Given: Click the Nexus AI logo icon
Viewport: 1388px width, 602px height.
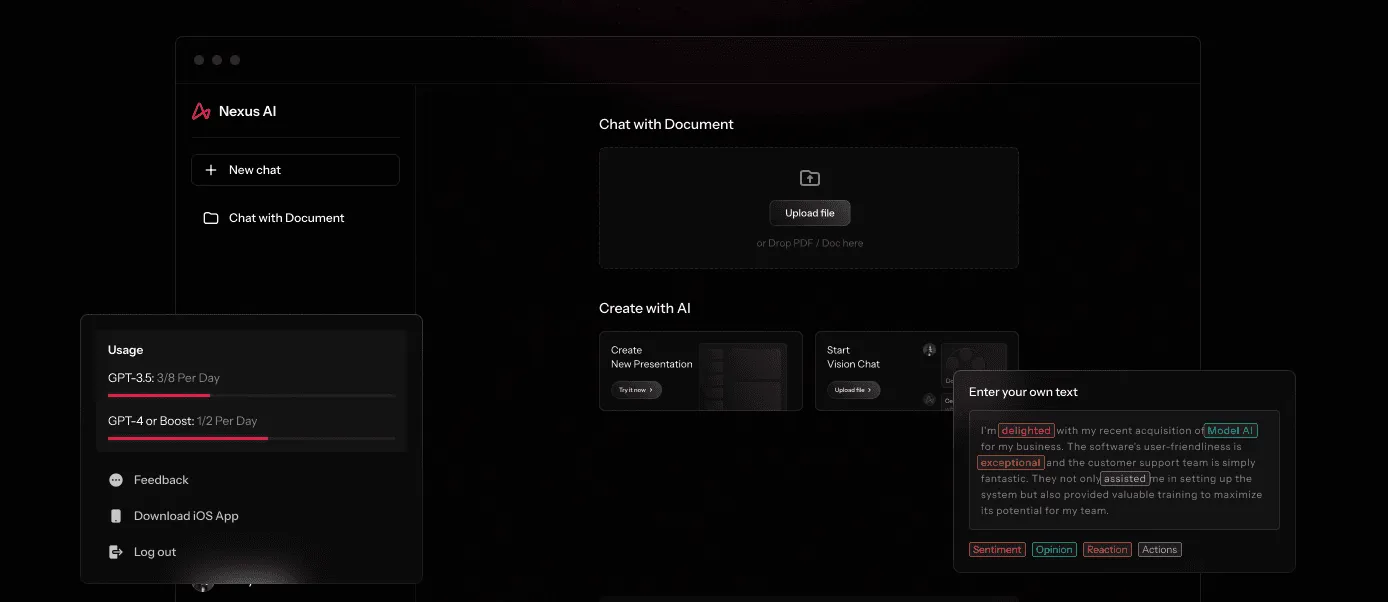Looking at the screenshot, I should pos(201,112).
